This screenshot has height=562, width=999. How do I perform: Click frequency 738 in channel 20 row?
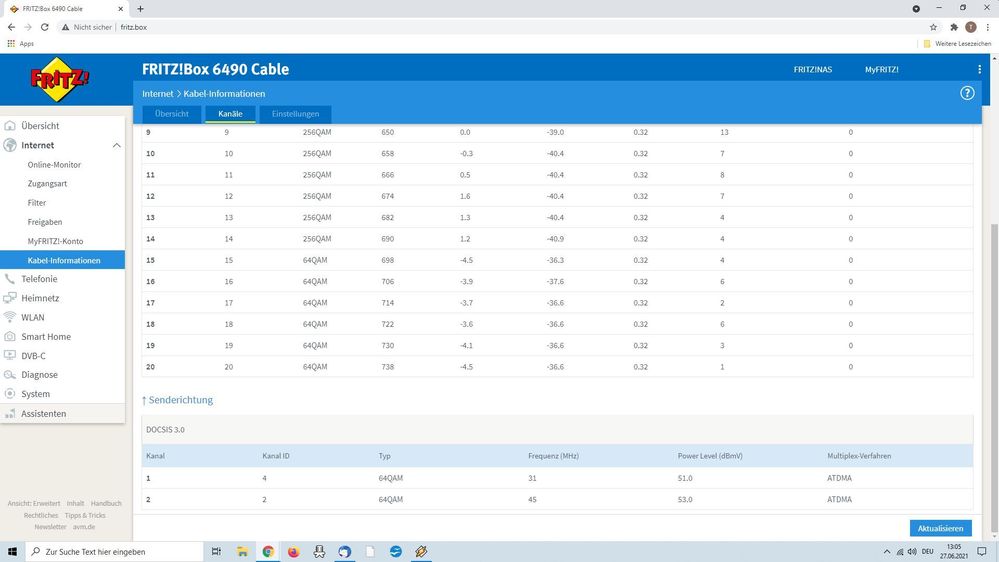tap(387, 367)
